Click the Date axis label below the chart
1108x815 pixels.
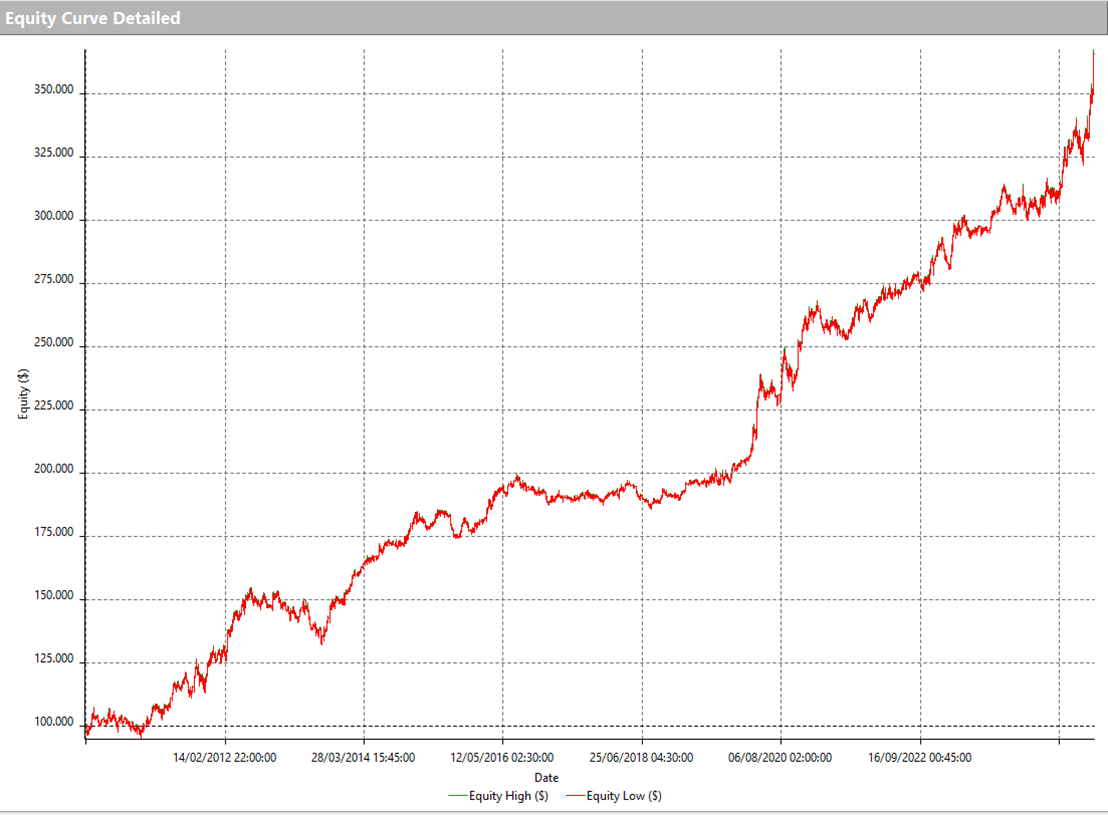(x=546, y=777)
